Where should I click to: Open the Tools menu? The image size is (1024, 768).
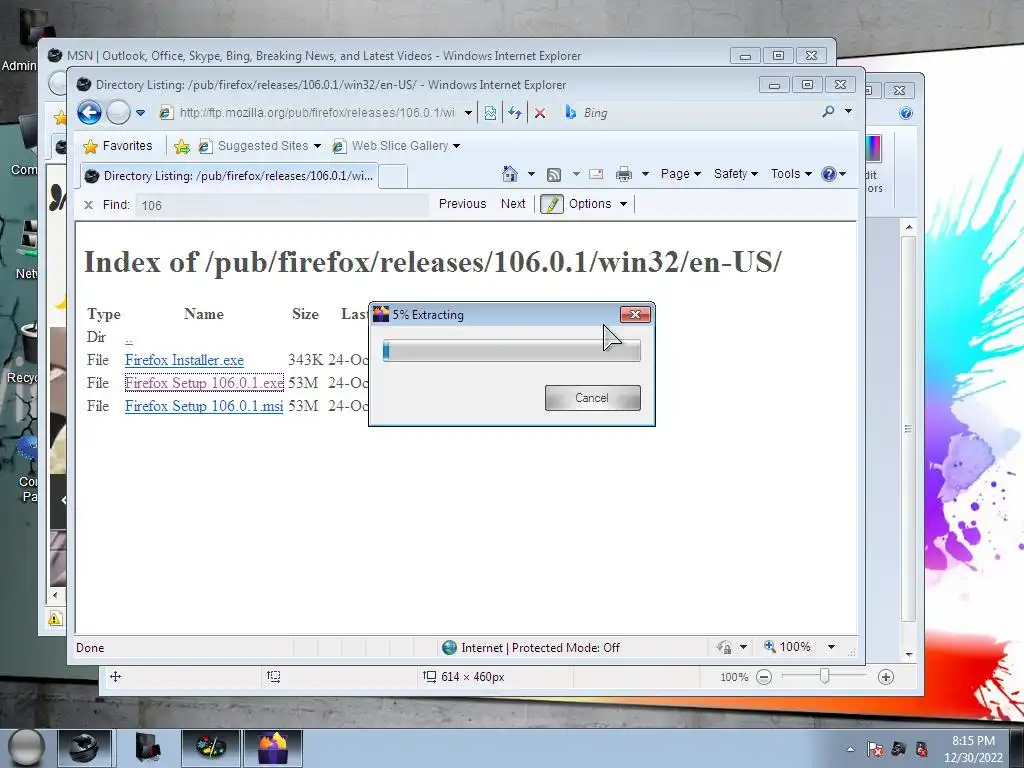[x=791, y=174]
